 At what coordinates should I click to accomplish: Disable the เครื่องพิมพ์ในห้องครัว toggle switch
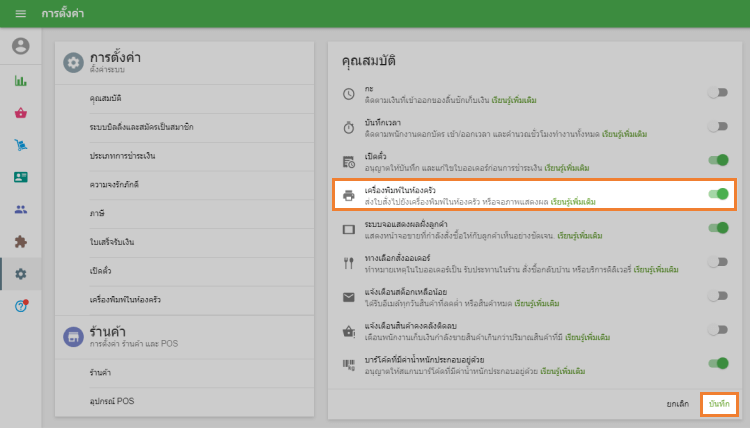point(717,194)
